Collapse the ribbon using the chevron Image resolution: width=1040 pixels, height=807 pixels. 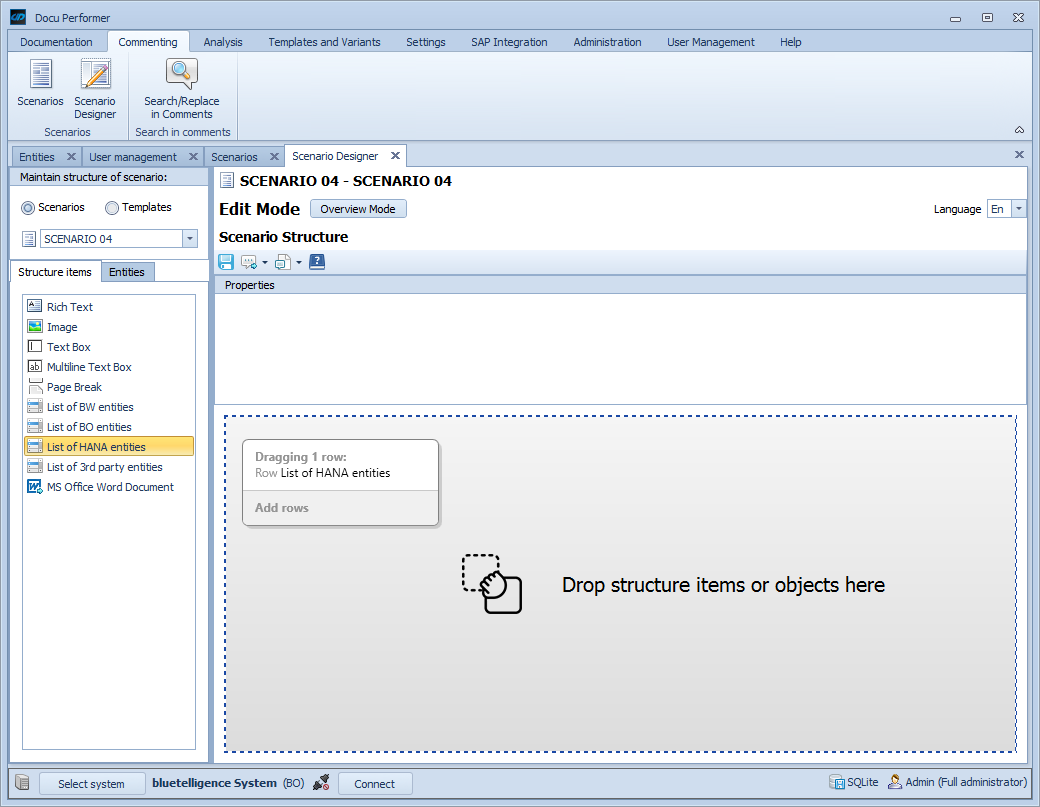point(1019,130)
